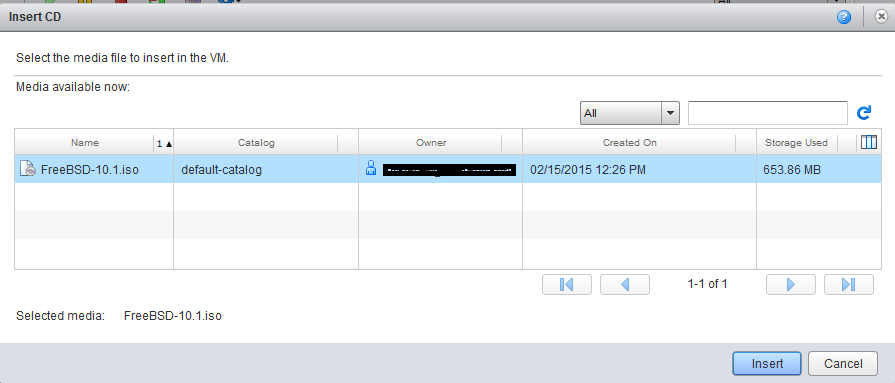The image size is (895, 383).
Task: Click the 1-1 of 1 page indicator
Action: tap(708, 284)
